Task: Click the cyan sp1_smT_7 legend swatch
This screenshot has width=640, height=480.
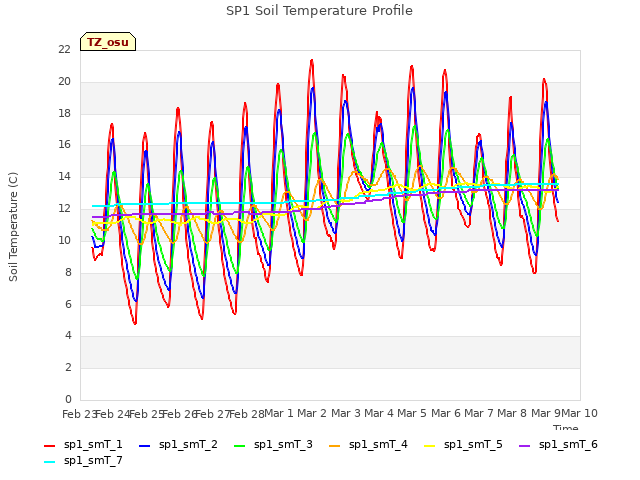Action: [49, 462]
